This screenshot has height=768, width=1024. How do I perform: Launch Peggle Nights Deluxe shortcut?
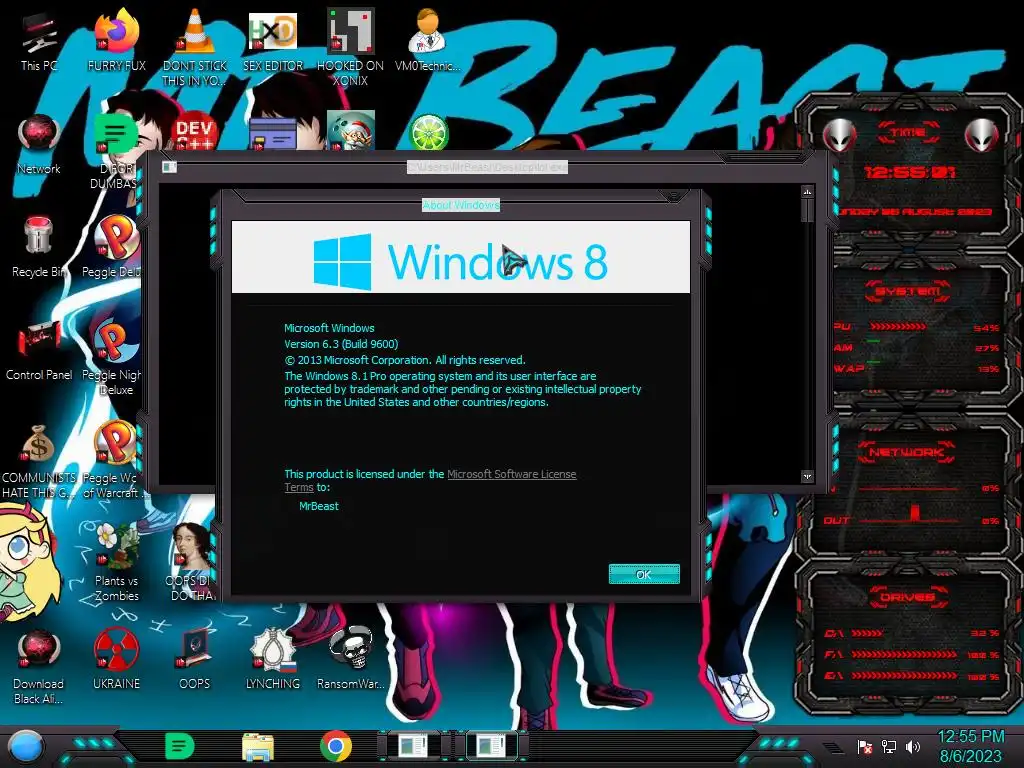(116, 358)
